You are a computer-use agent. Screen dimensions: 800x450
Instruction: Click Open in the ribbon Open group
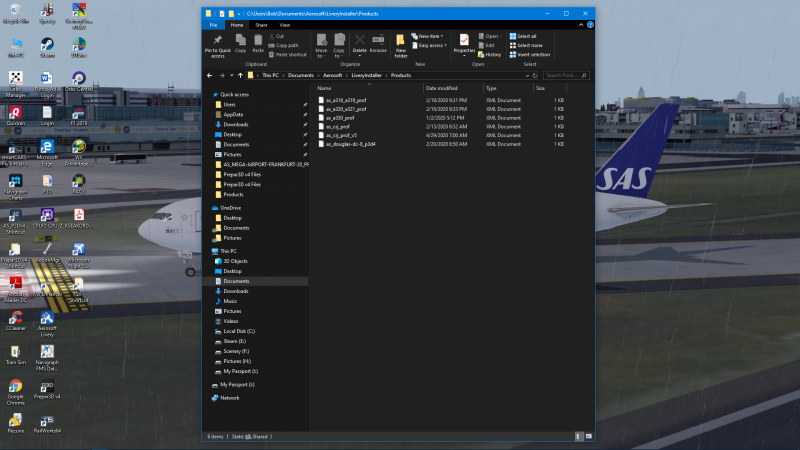[490, 36]
